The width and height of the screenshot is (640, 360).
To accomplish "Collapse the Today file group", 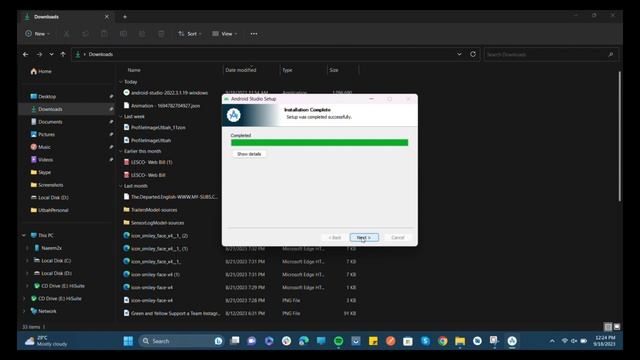I will 121,82.
